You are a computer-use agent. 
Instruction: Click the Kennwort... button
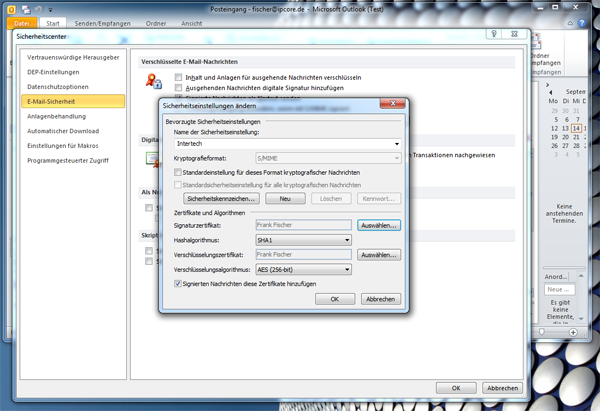378,199
